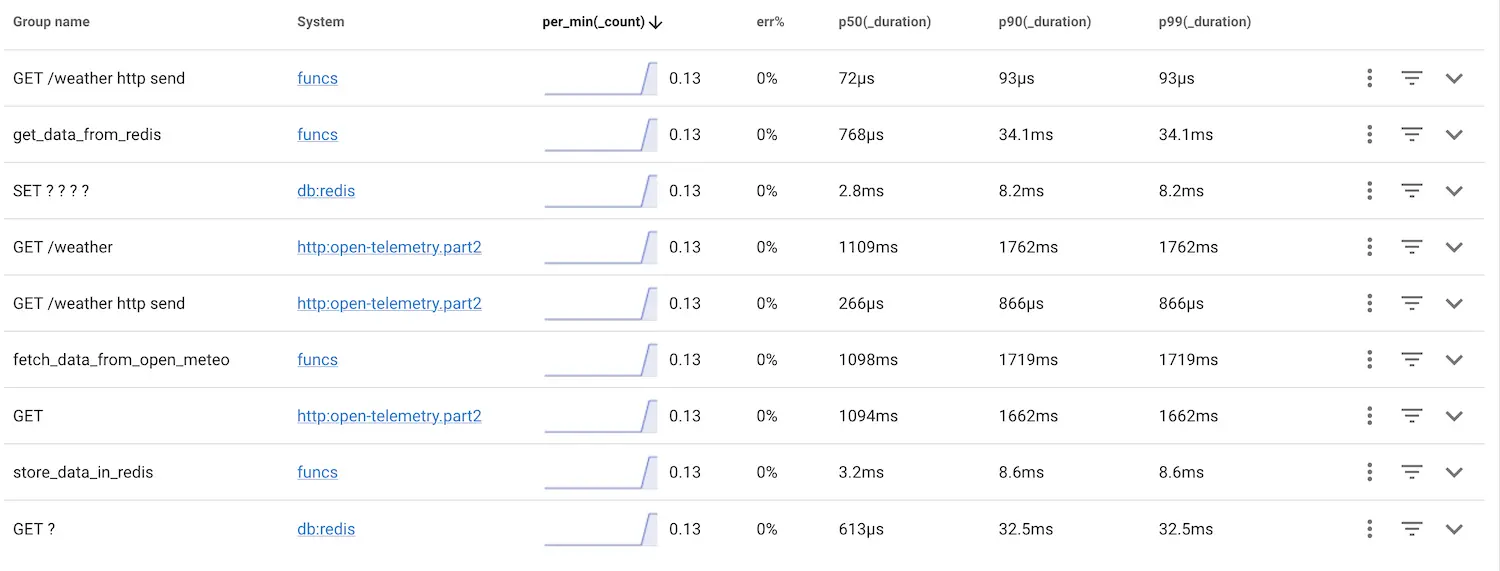Click filter icon in first GET /weather http send row

click(1411, 78)
